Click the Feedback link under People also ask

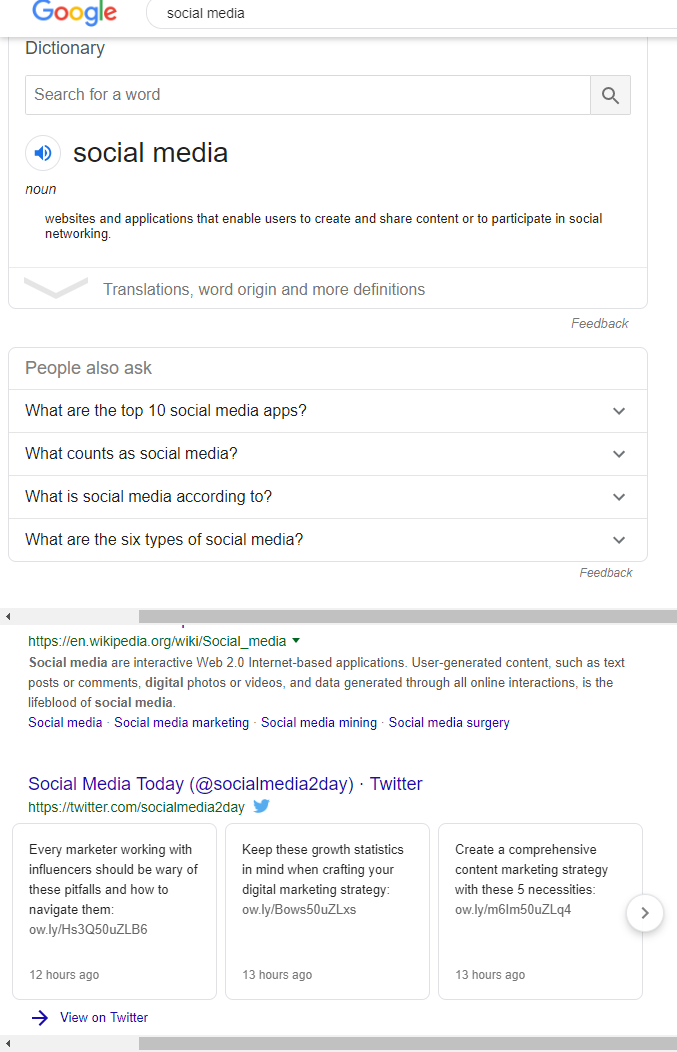click(606, 573)
